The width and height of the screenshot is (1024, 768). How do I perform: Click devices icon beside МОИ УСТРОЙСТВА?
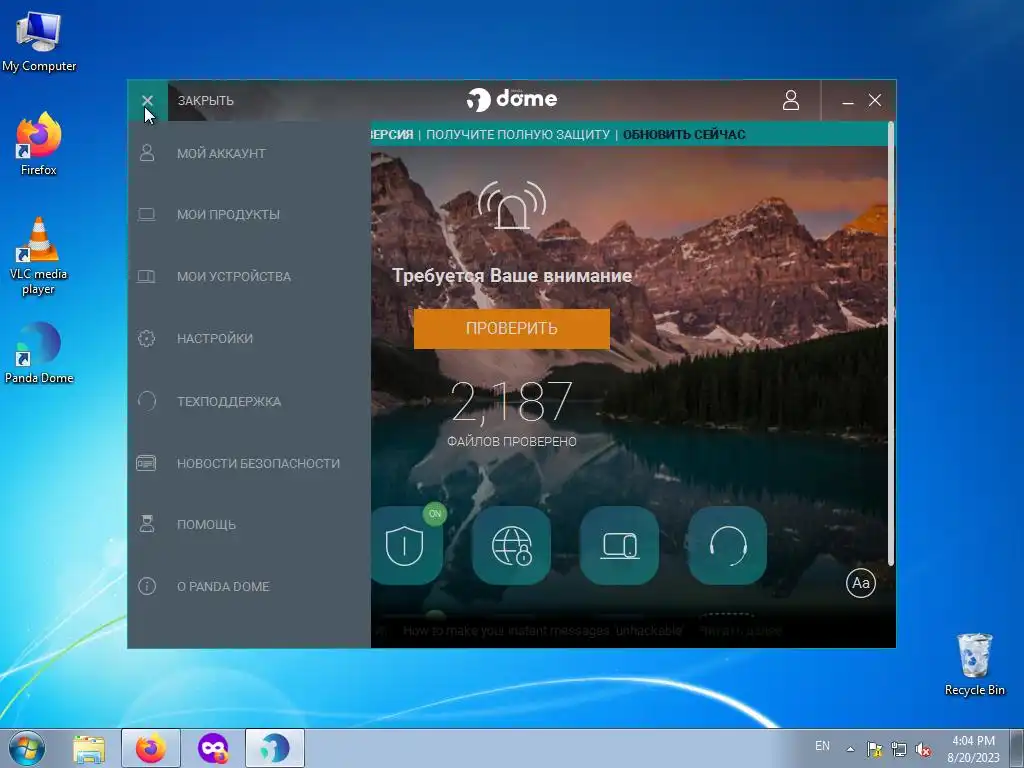click(x=146, y=276)
